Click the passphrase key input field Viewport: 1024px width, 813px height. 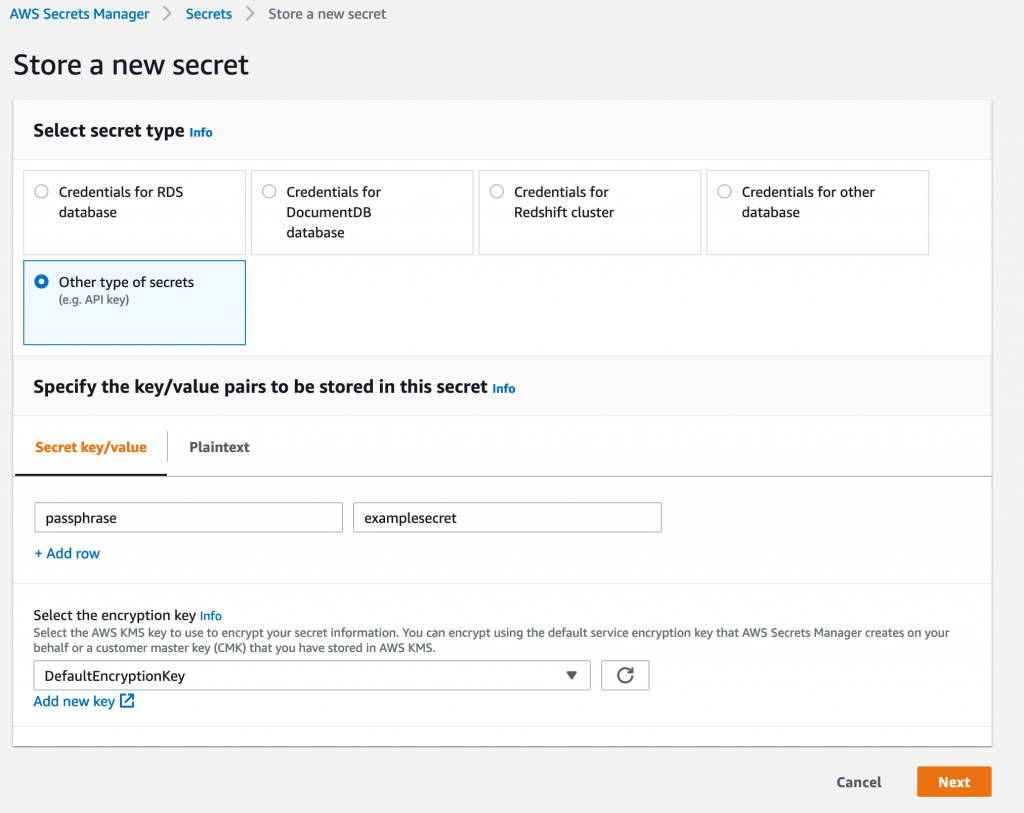(x=188, y=517)
